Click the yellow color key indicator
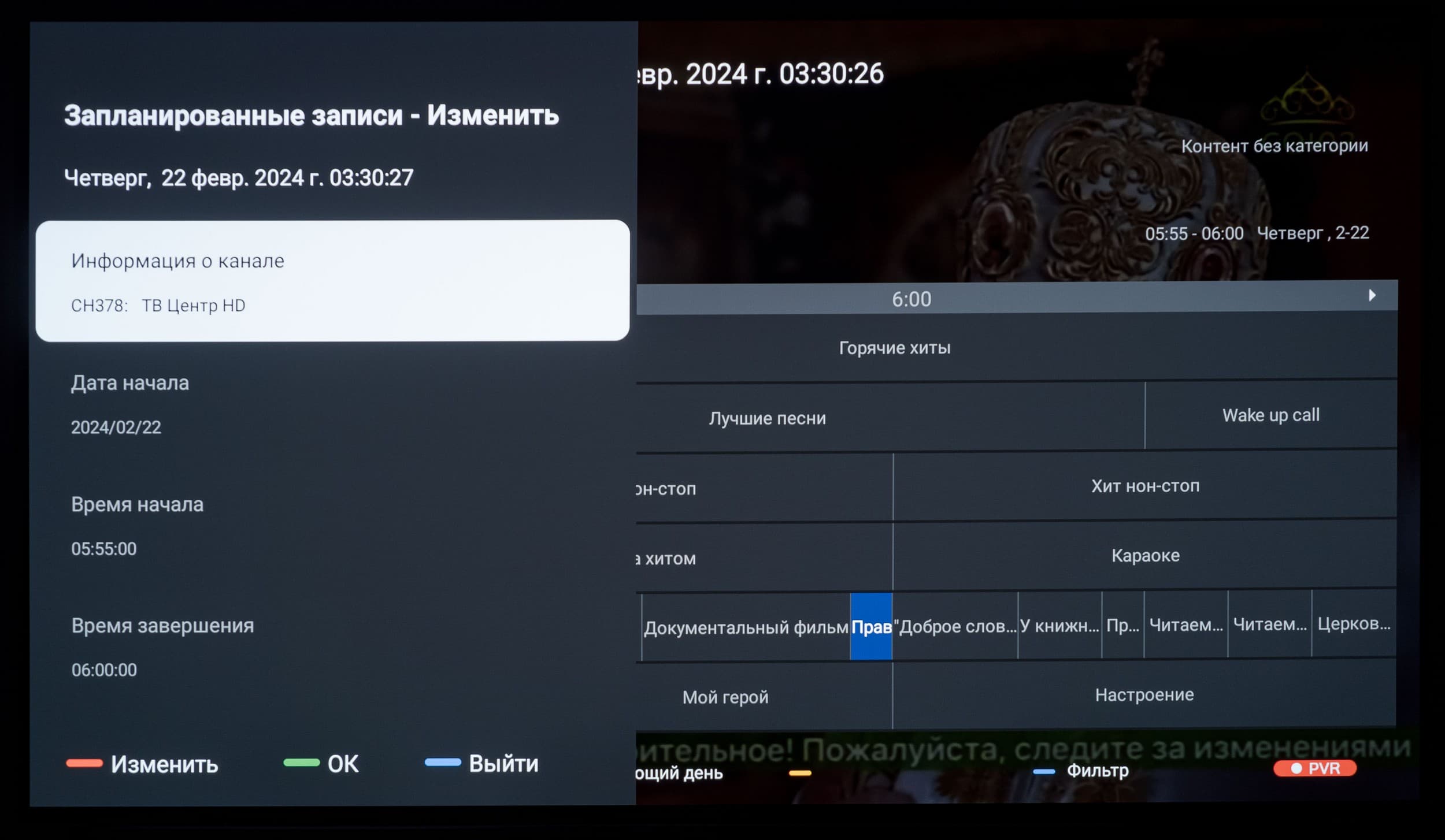1445x840 pixels. click(800, 773)
